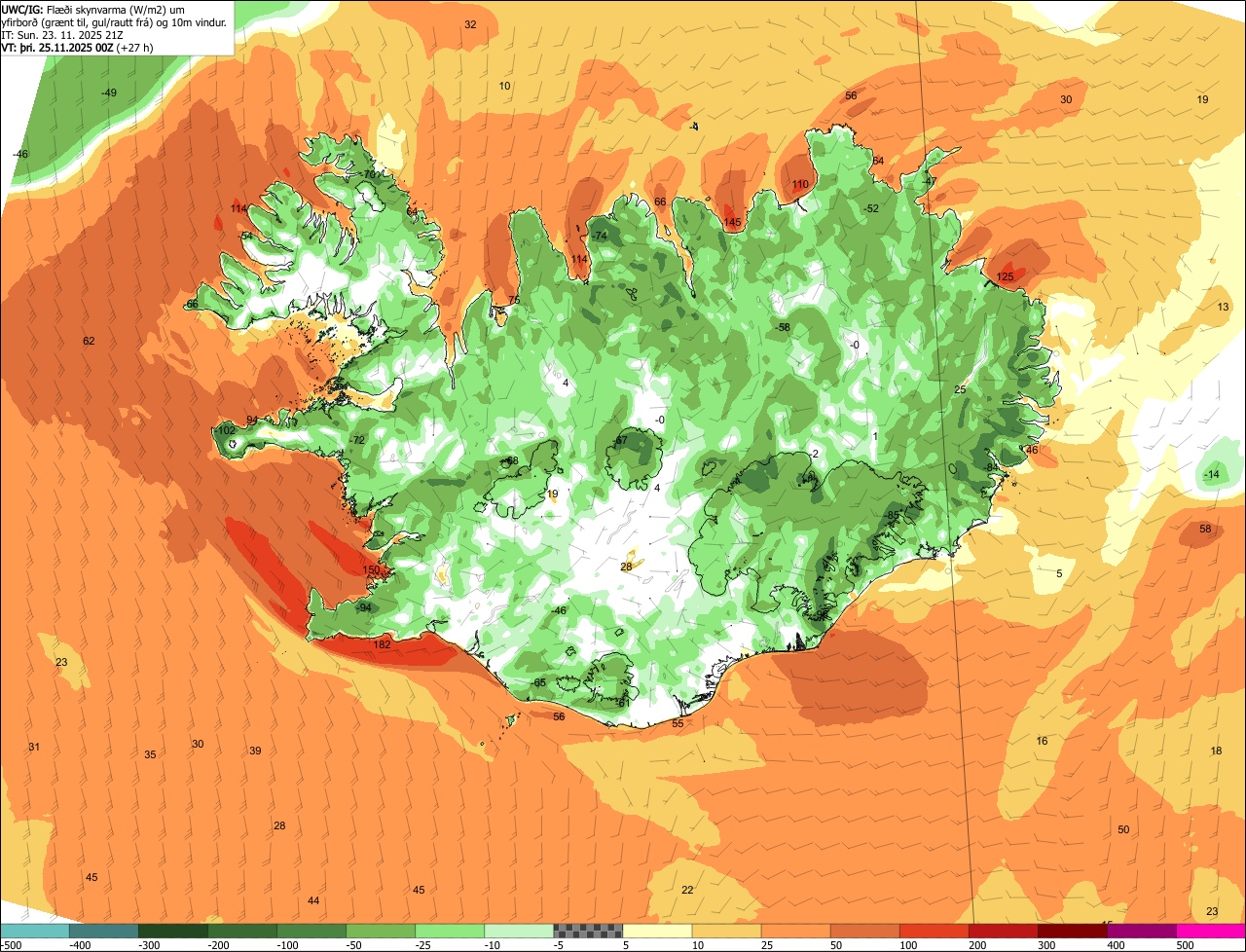Image resolution: width=1246 pixels, height=952 pixels.
Task: Click the -58 value in northeast interior
Action: 783,328
